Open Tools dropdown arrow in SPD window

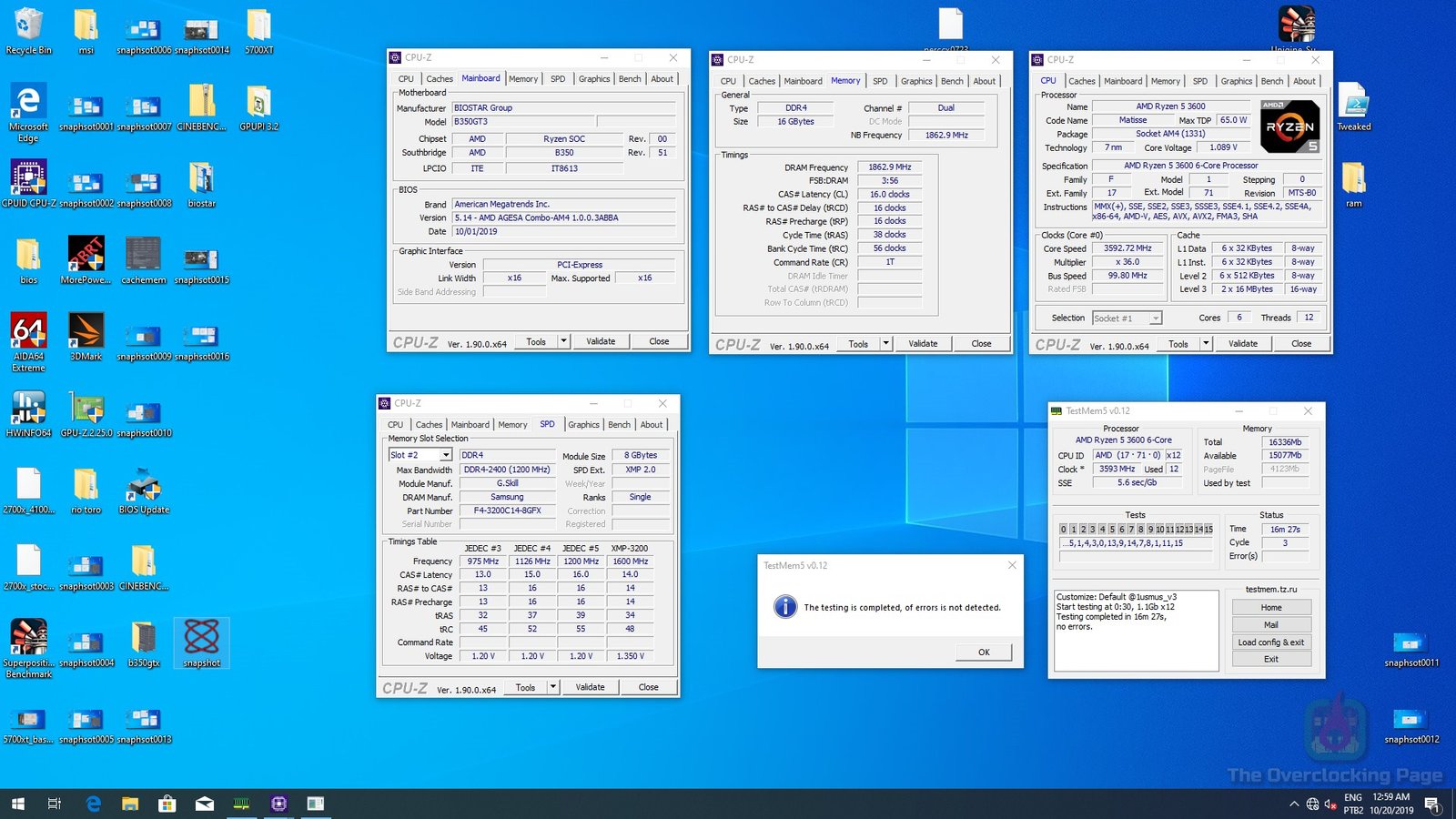[x=552, y=687]
